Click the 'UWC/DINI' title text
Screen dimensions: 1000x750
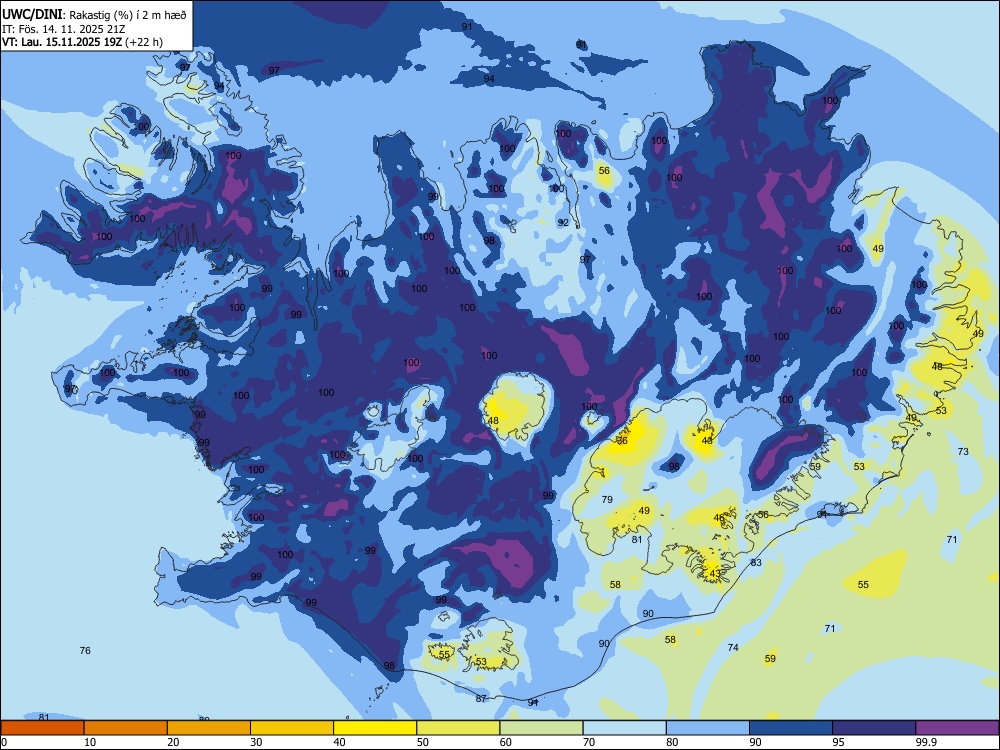[33, 14]
